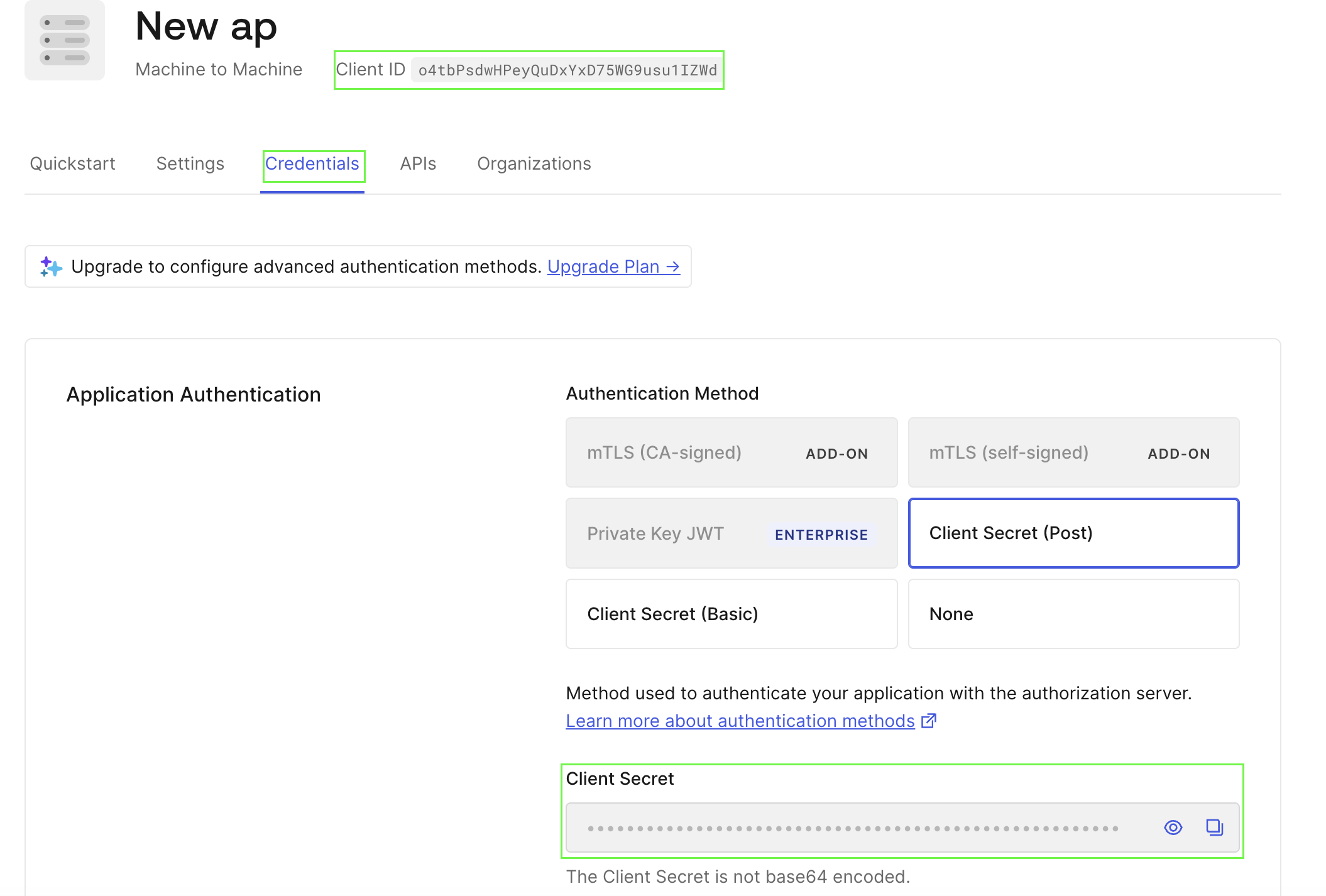Follow the Upgrade Plan link
Image resolution: width=1326 pixels, height=896 pixels.
613,267
